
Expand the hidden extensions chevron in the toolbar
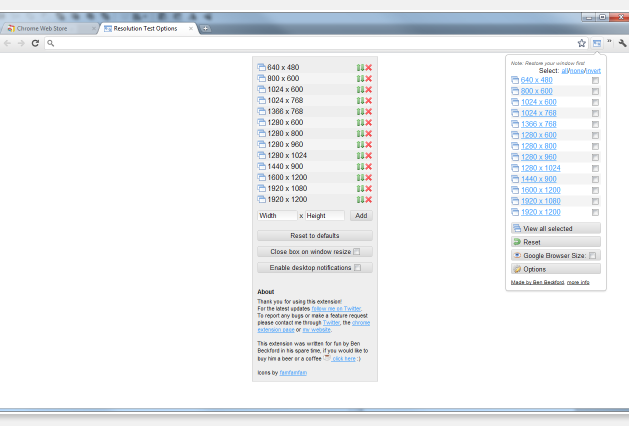(609, 43)
